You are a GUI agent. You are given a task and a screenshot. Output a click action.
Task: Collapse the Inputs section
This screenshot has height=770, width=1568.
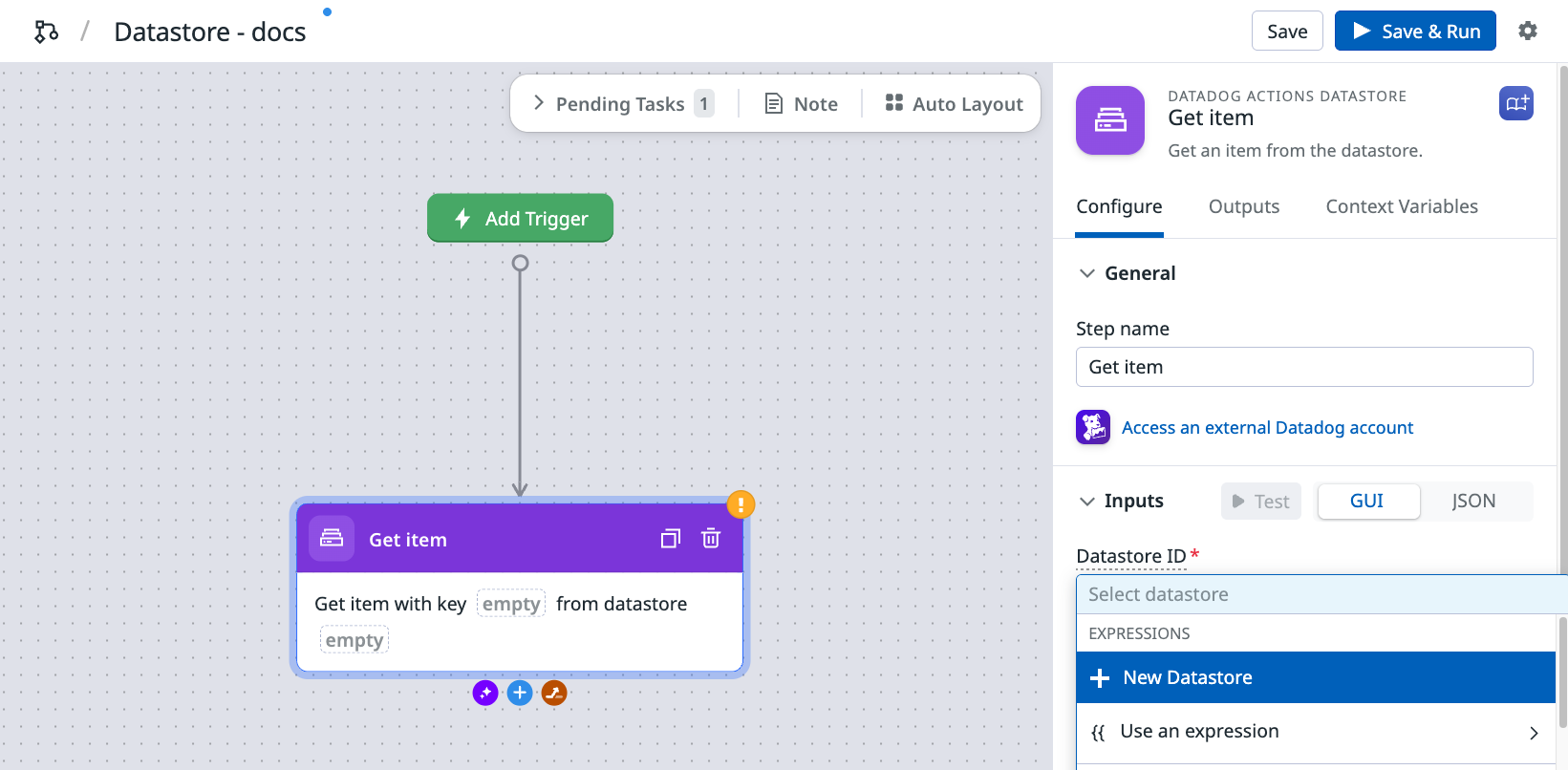coord(1086,501)
